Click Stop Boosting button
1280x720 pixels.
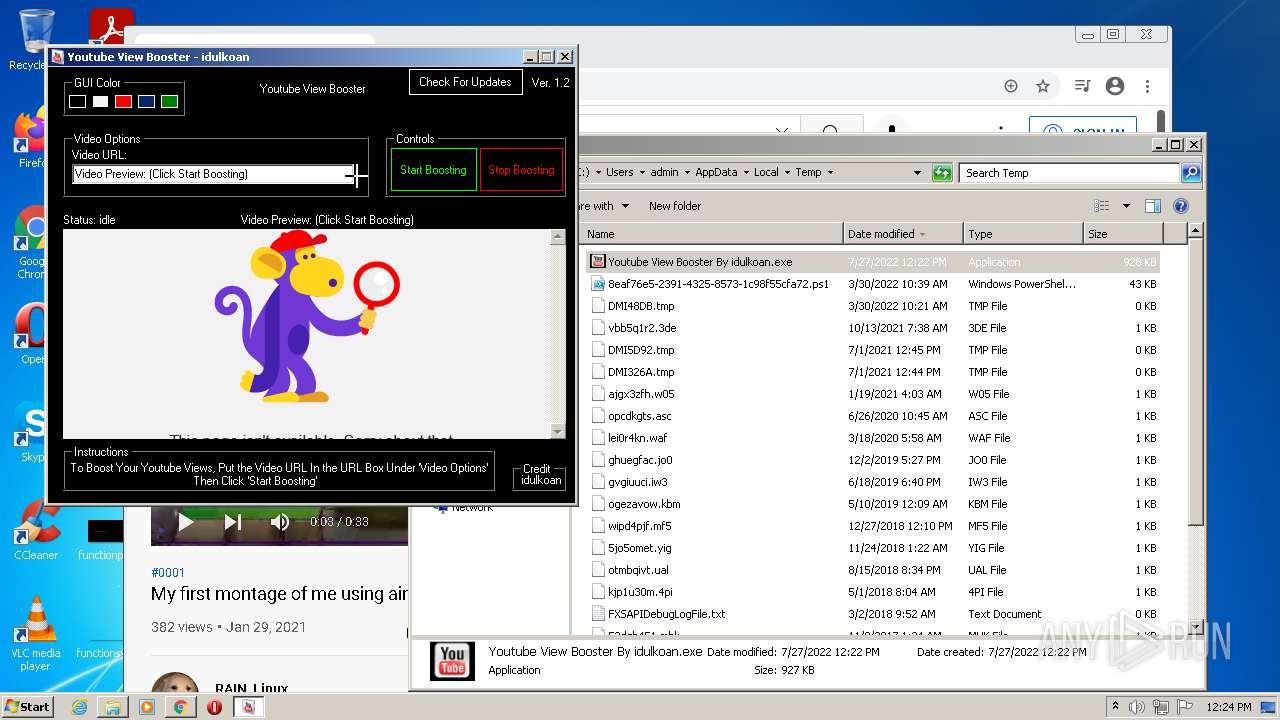coord(521,170)
